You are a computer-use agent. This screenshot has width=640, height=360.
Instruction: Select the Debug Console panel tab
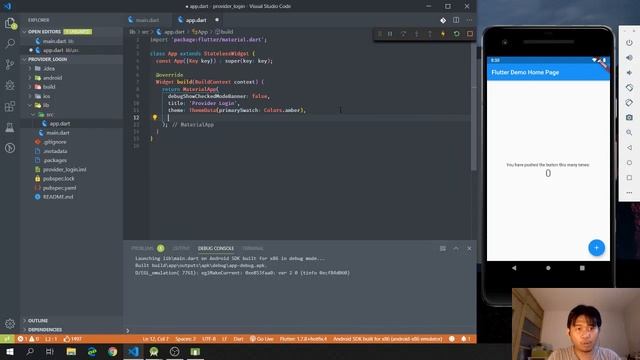point(216,248)
